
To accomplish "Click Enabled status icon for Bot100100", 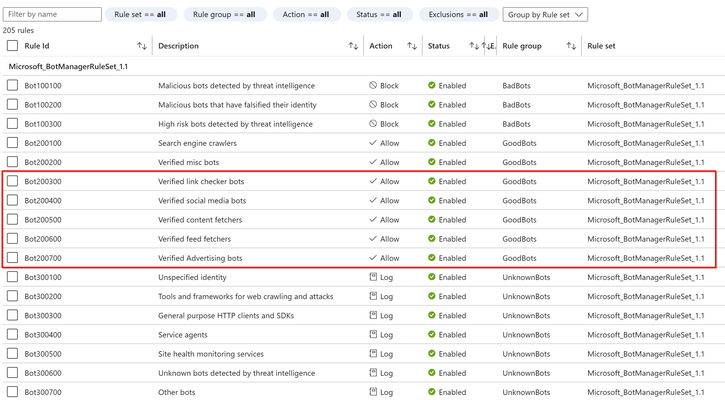I will 432,85.
